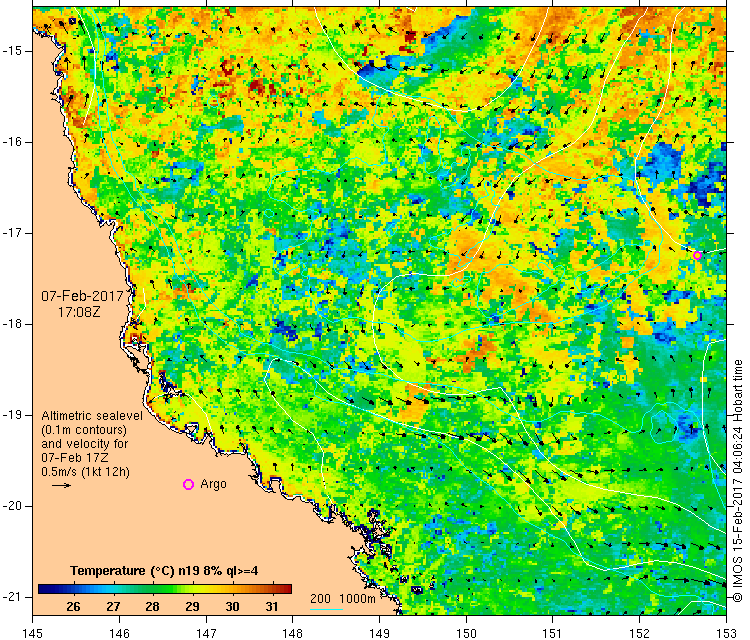Click the colorbar tick value 28

(x=153, y=607)
